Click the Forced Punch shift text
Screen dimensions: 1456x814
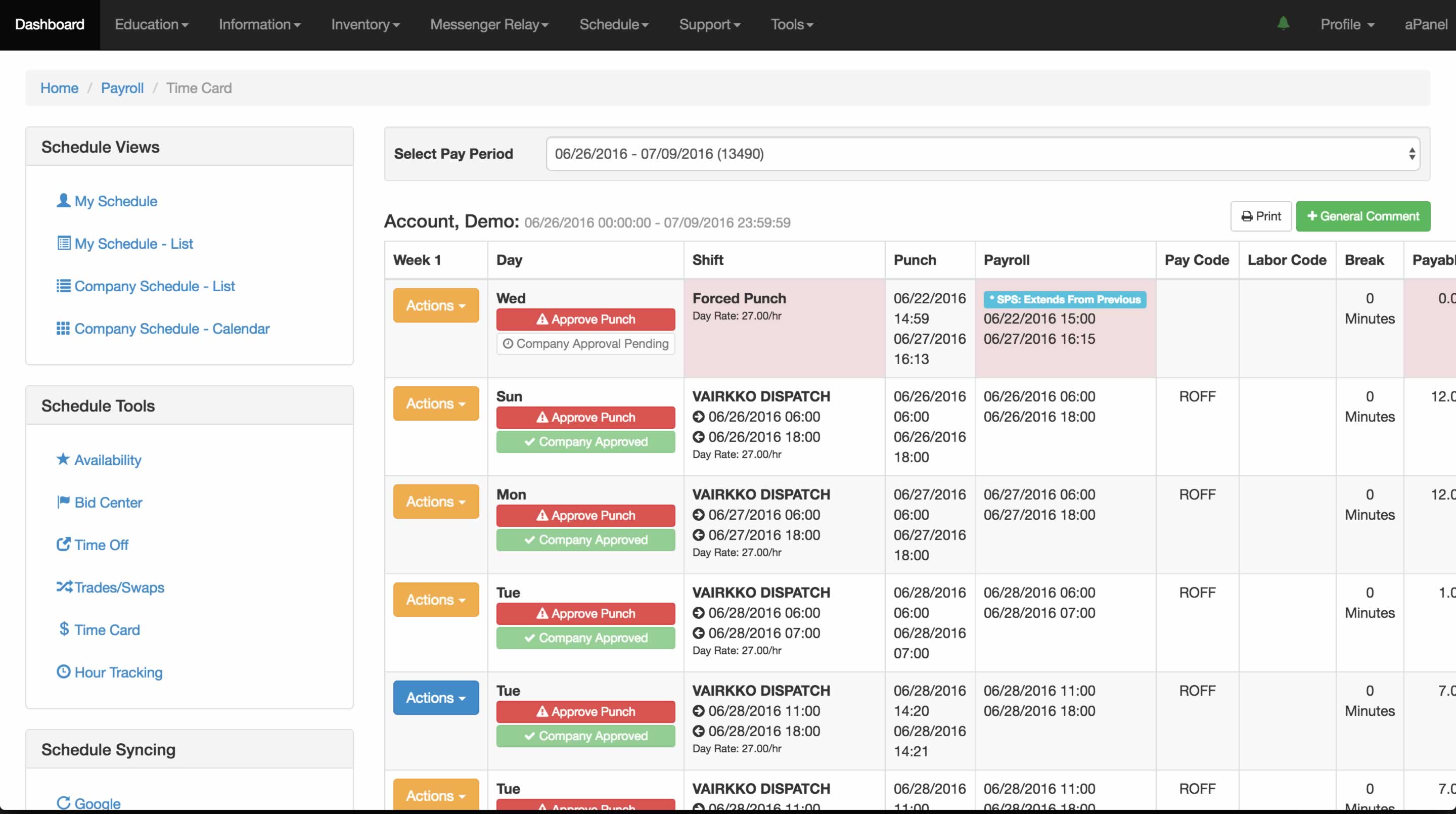coord(739,298)
